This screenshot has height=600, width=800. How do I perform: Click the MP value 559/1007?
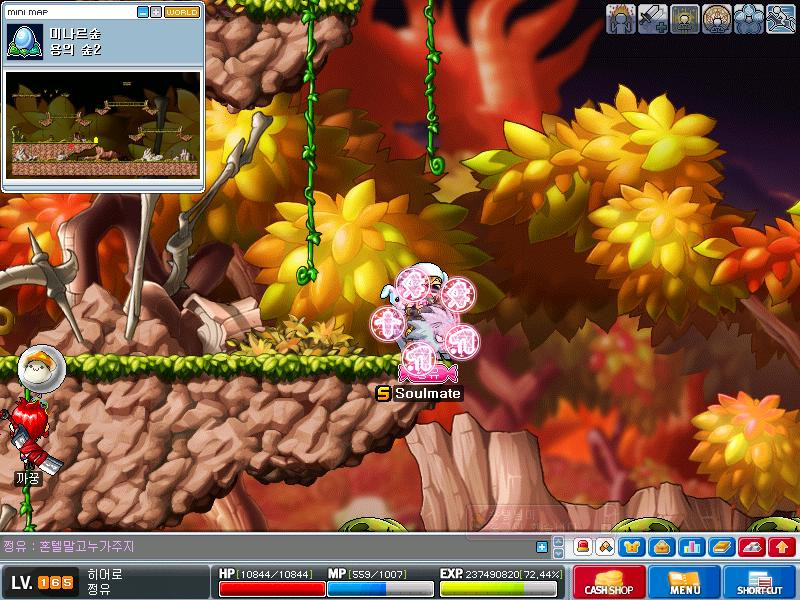coord(378,574)
